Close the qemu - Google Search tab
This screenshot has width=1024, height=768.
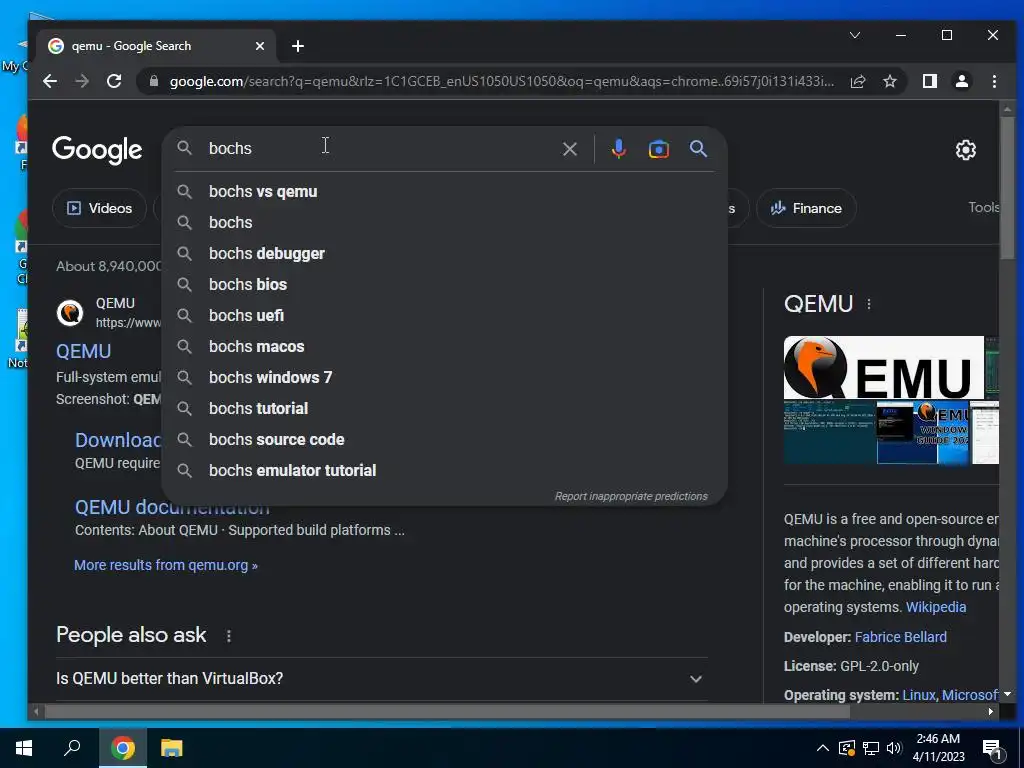(259, 46)
